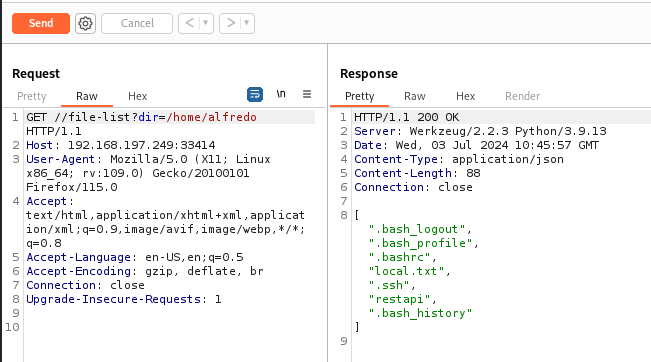Click the "local.txt" entry in the response

click(406, 272)
